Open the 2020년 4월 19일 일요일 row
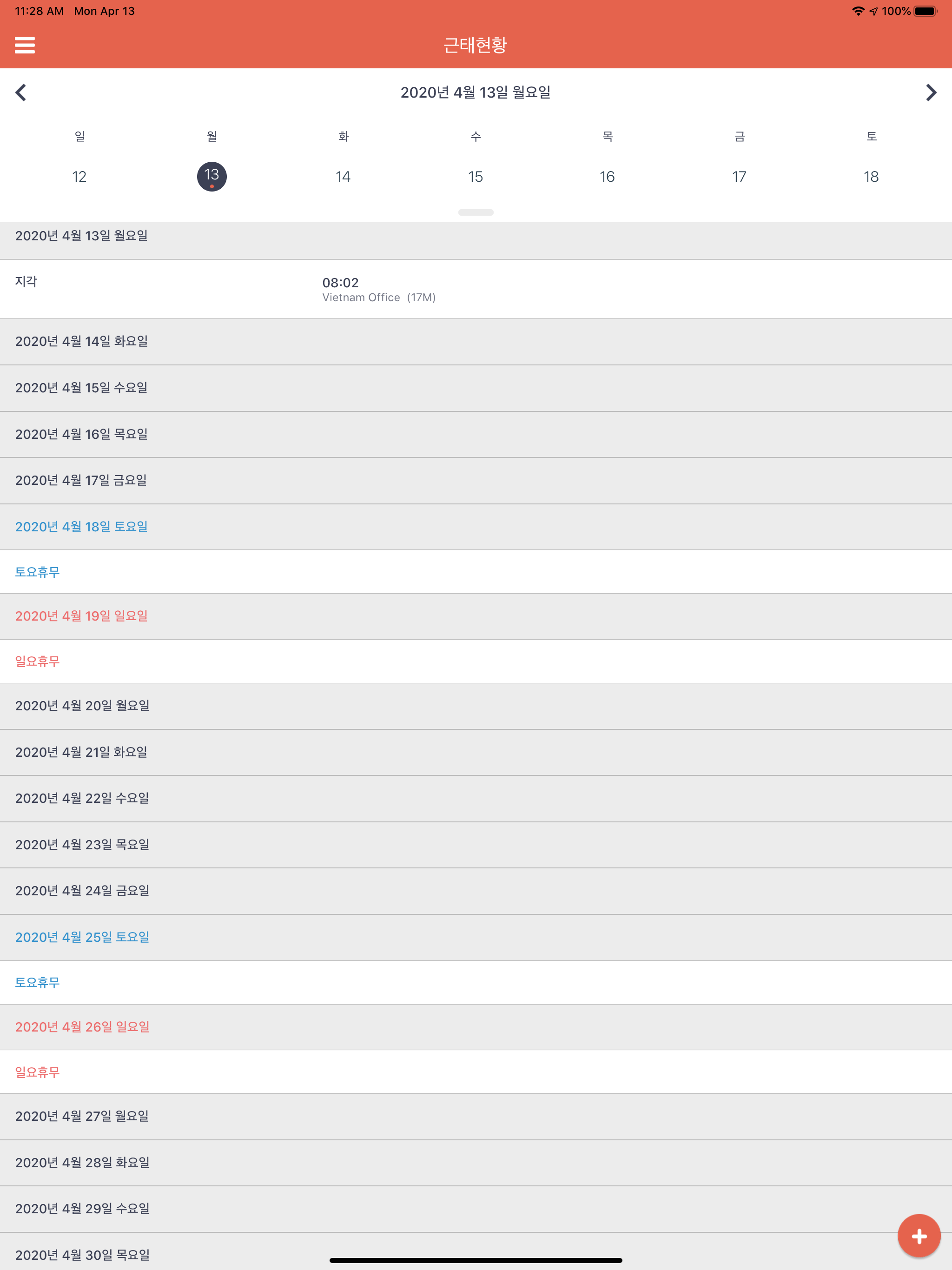 pos(81,616)
